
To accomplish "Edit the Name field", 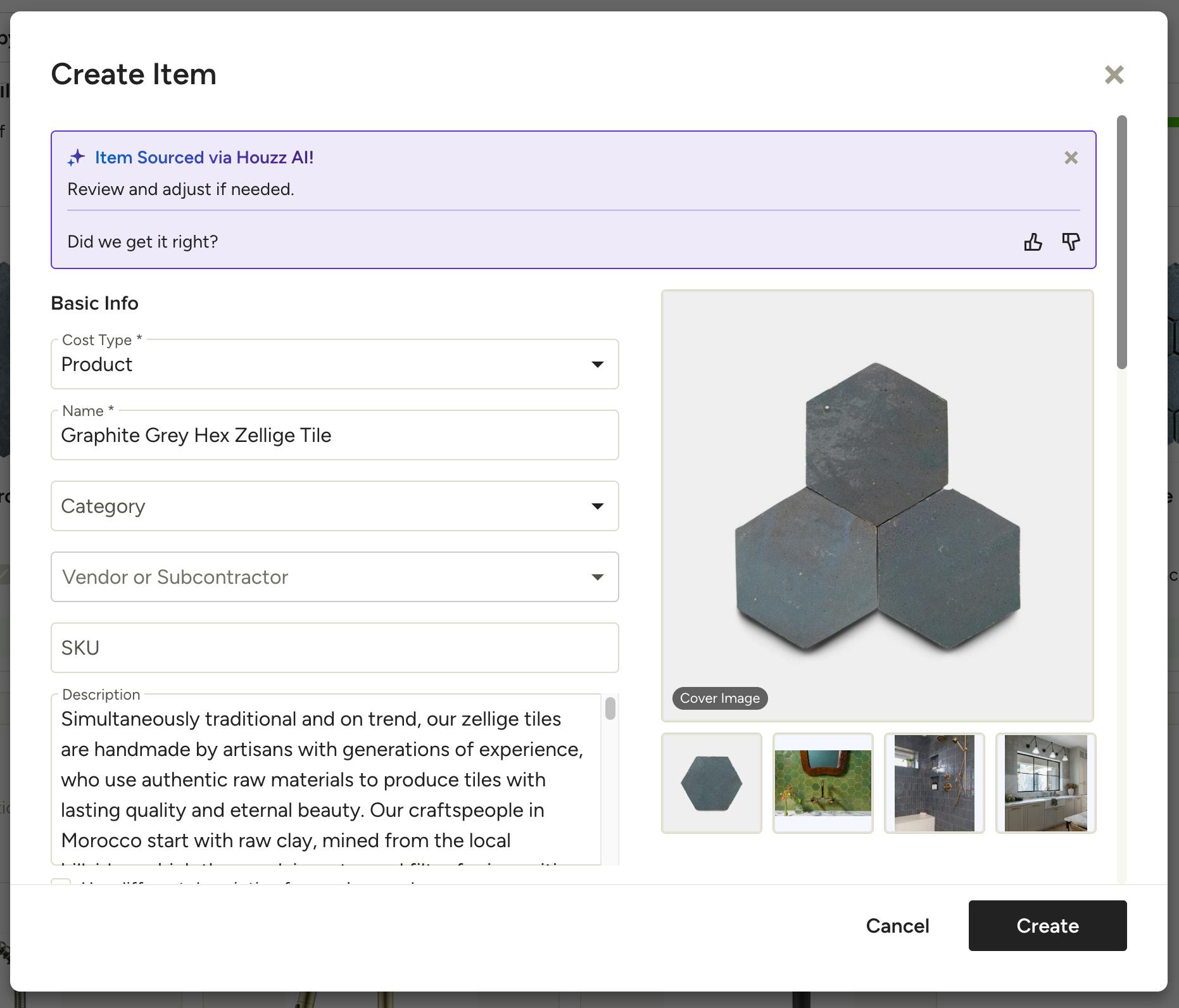I will 335,435.
